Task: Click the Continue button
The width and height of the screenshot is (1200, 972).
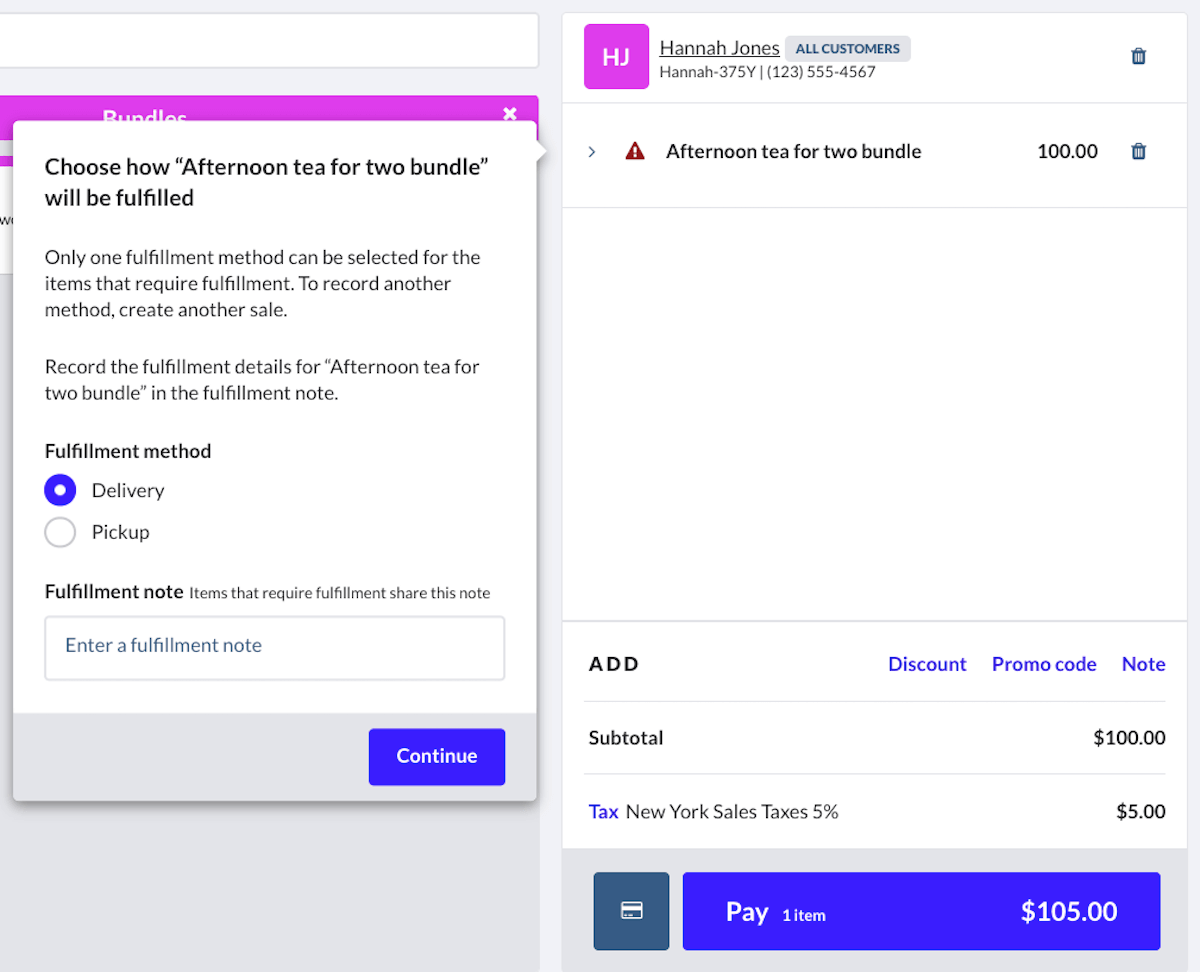Action: (x=437, y=756)
